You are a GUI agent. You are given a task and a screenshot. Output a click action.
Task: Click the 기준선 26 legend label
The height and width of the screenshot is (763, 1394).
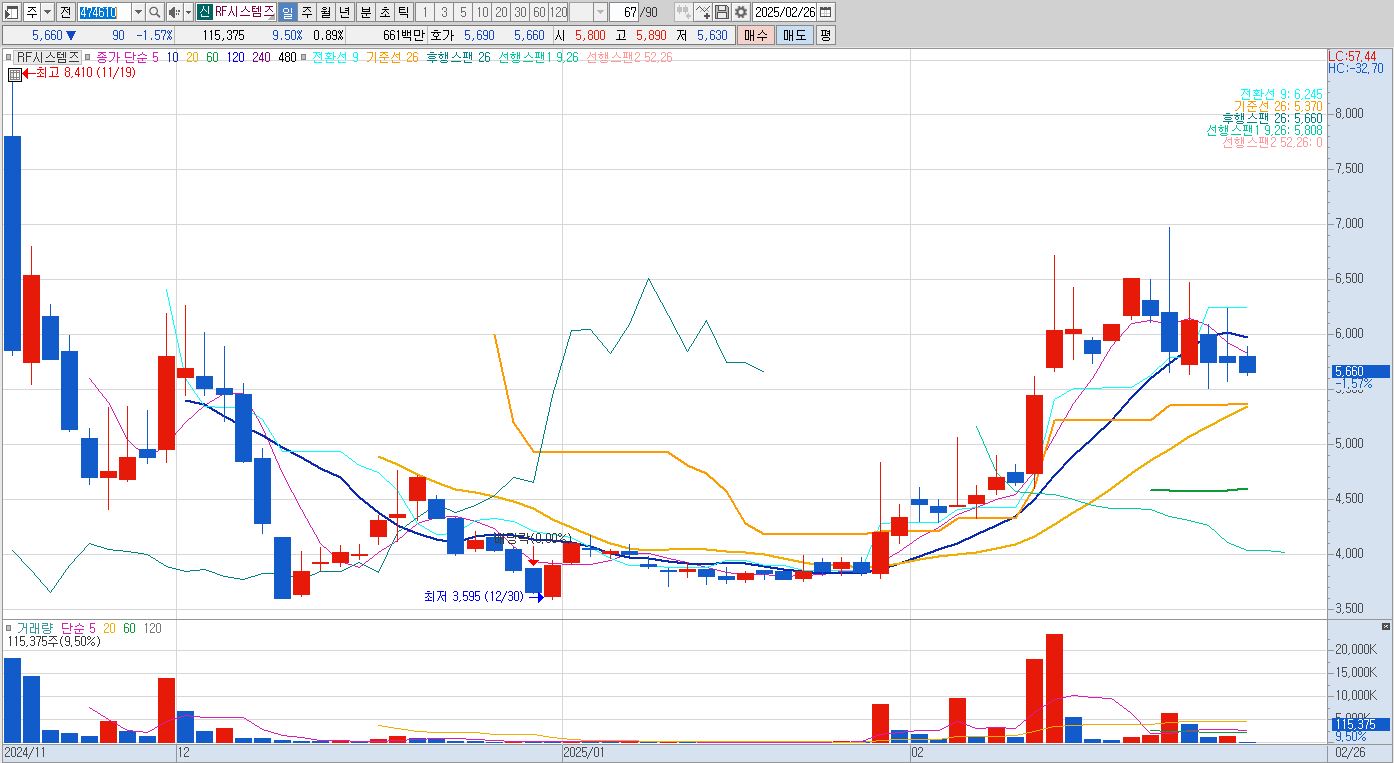pyautogui.click(x=391, y=57)
